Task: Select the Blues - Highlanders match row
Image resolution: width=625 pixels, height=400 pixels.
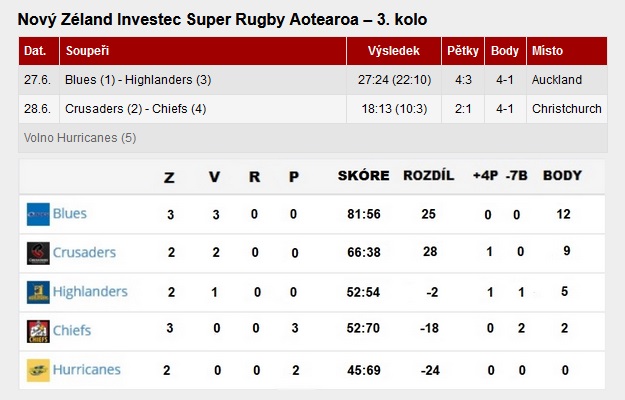Action: 313,80
